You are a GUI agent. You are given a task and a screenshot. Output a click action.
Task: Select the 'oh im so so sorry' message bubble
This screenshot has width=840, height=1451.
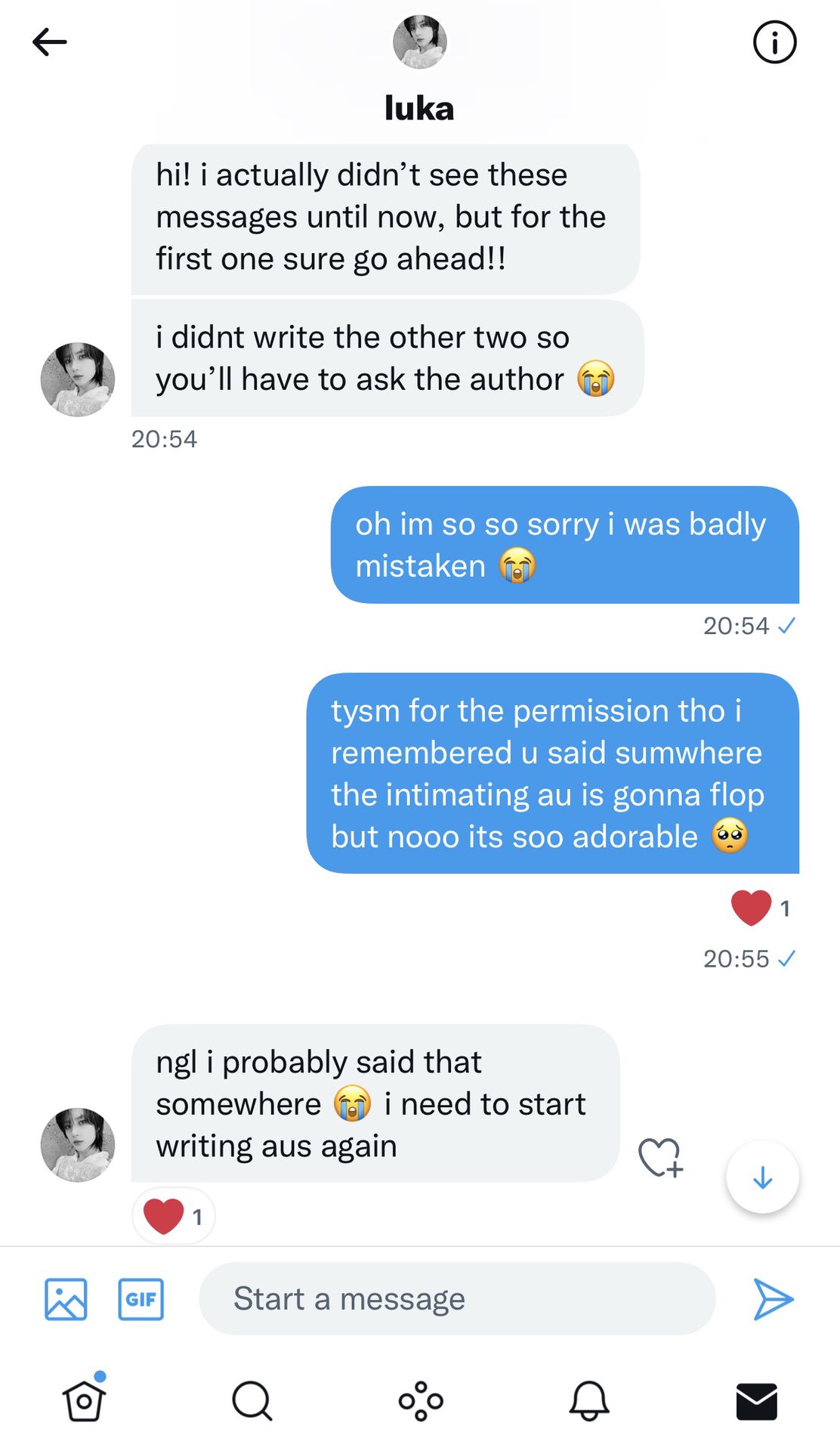click(565, 545)
